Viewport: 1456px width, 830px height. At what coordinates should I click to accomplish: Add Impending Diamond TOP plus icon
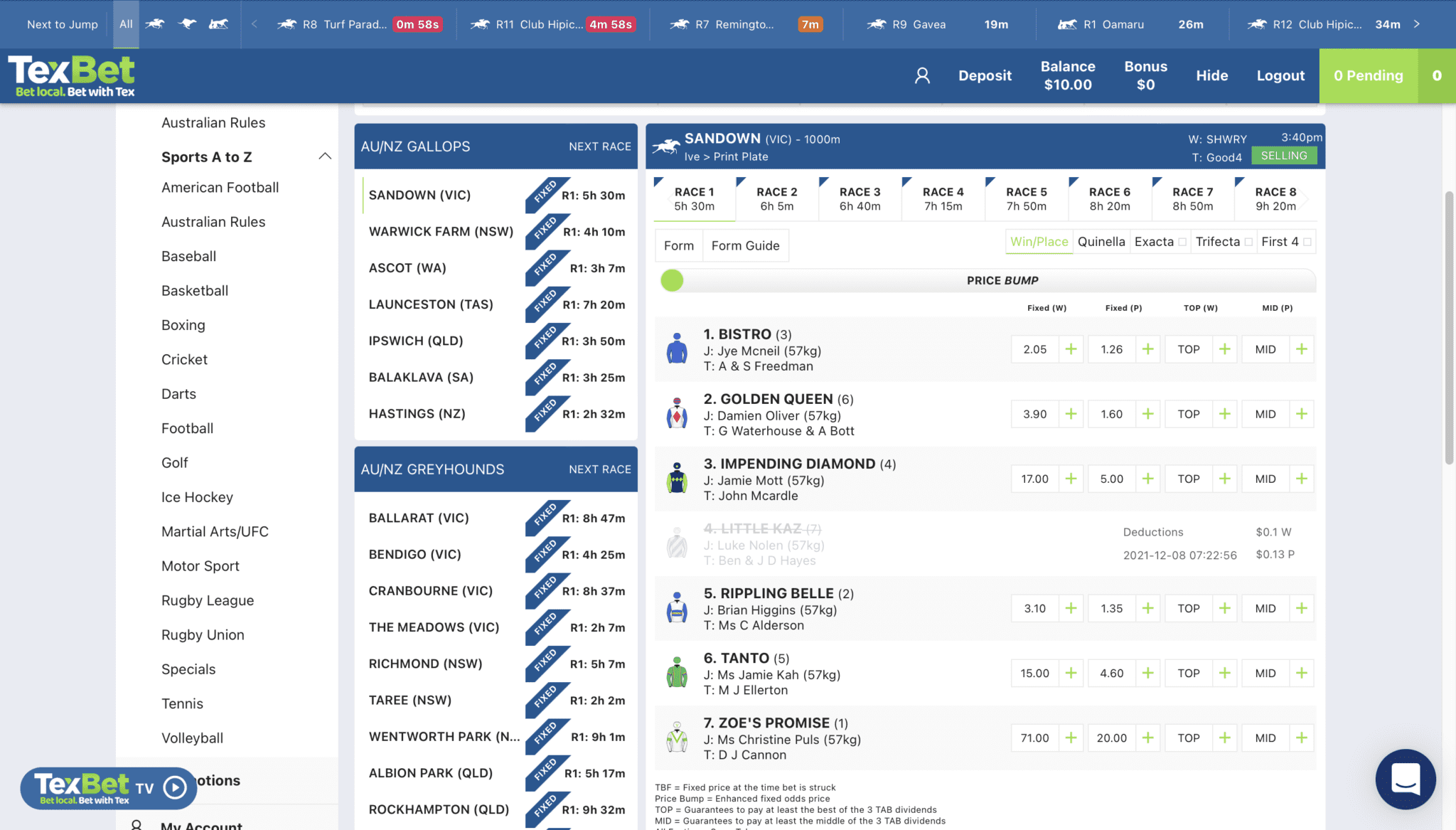pyautogui.click(x=1224, y=479)
